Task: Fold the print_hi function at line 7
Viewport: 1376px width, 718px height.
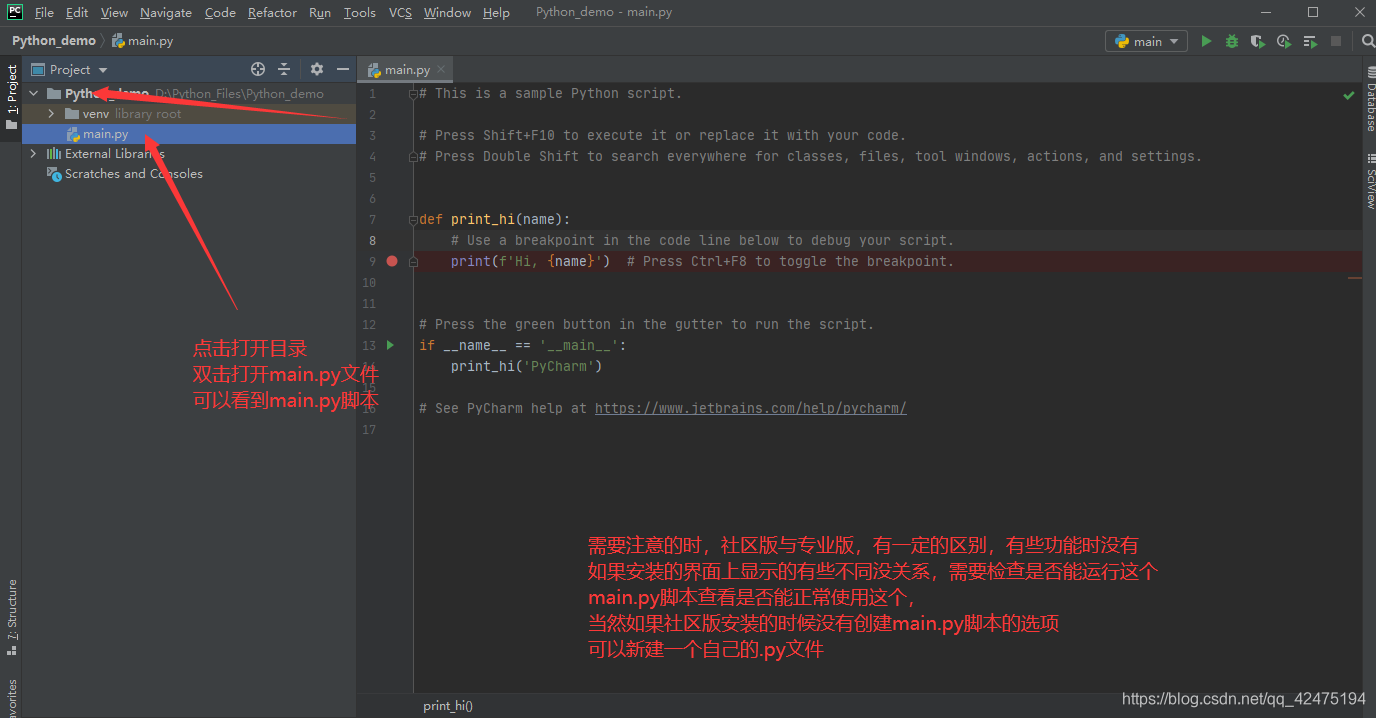Action: click(x=413, y=219)
